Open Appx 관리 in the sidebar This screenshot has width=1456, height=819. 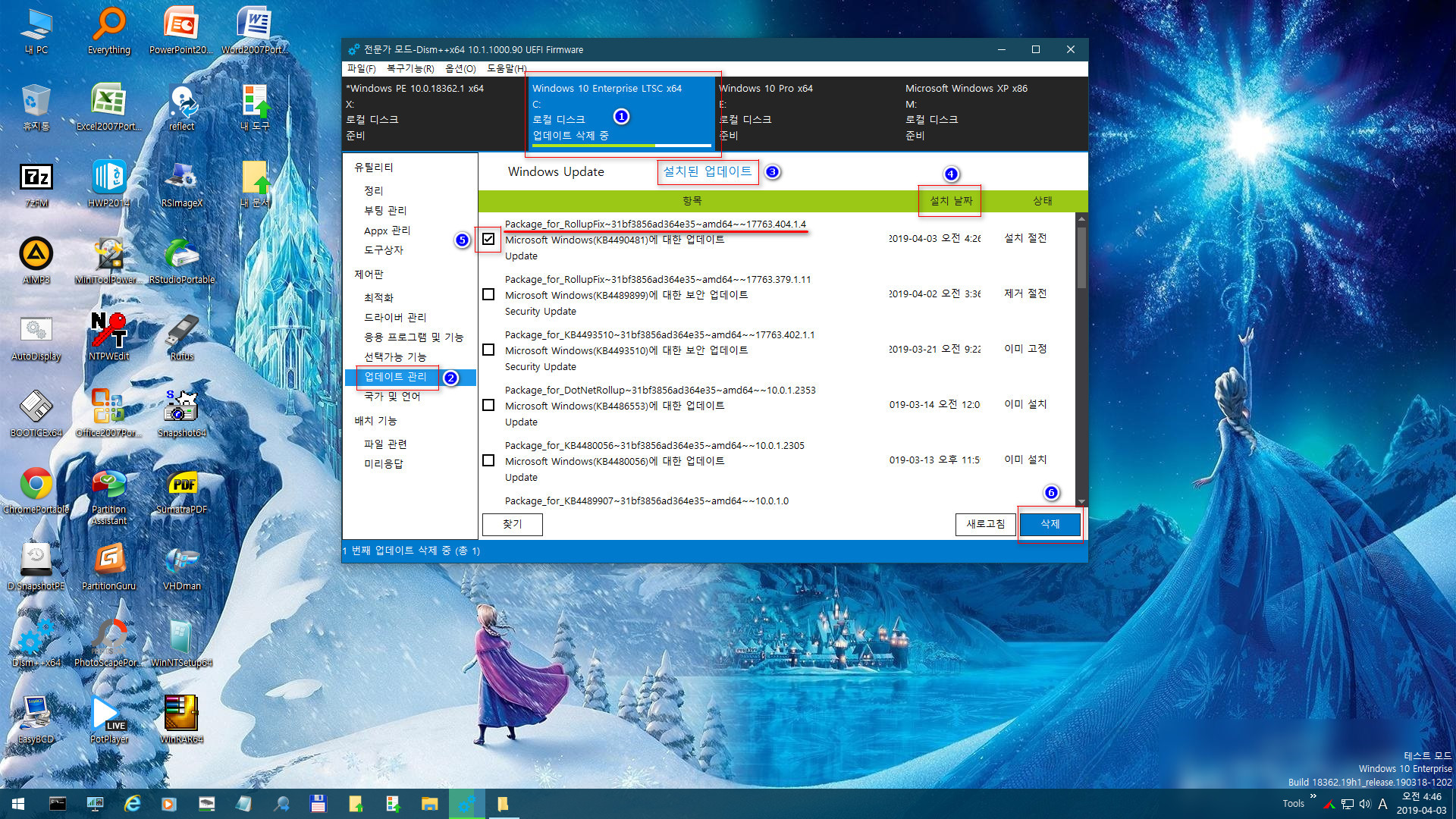(387, 231)
